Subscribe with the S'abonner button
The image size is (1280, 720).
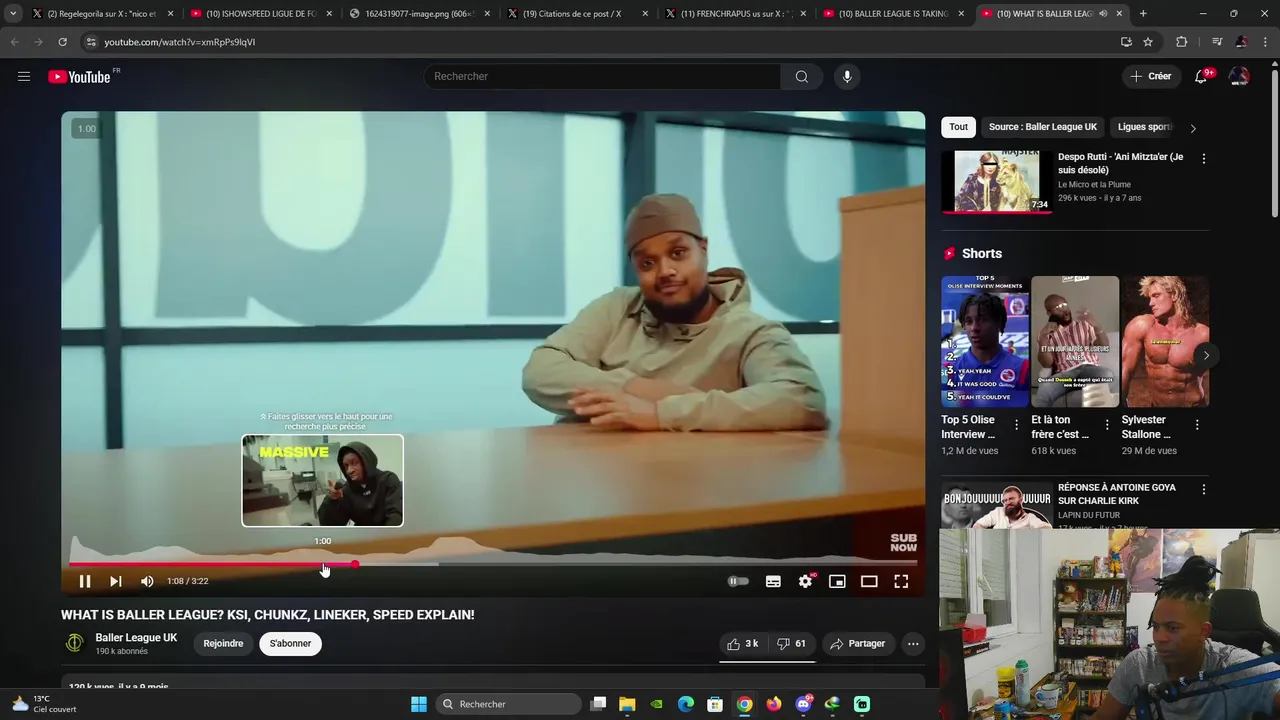tap(290, 644)
